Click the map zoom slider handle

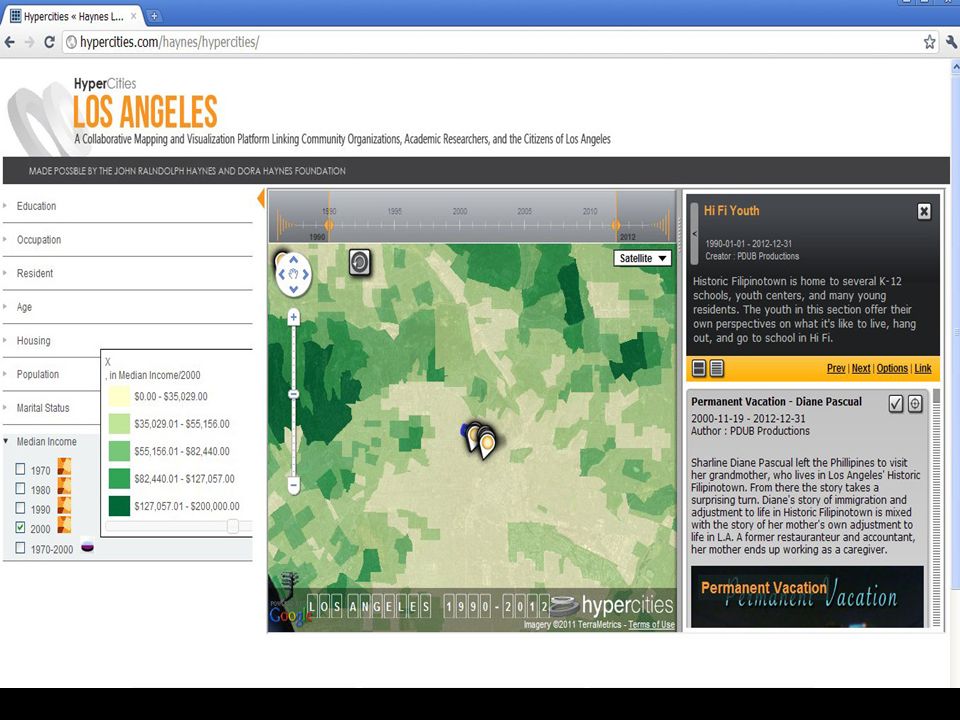[x=294, y=394]
